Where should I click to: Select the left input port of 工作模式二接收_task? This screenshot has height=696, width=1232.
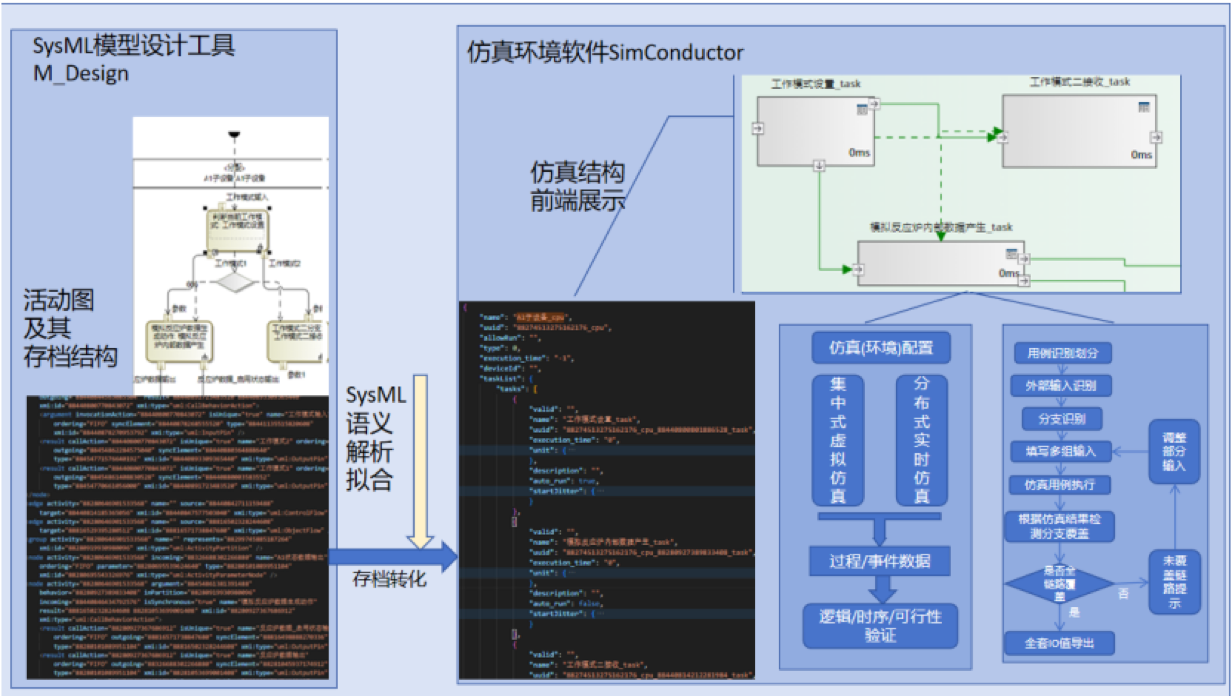click(1003, 138)
